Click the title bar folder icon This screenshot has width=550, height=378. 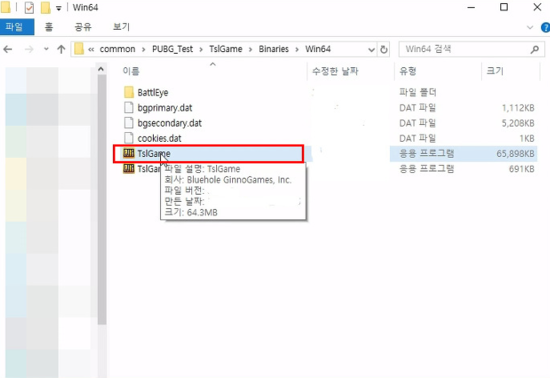coord(5,7)
